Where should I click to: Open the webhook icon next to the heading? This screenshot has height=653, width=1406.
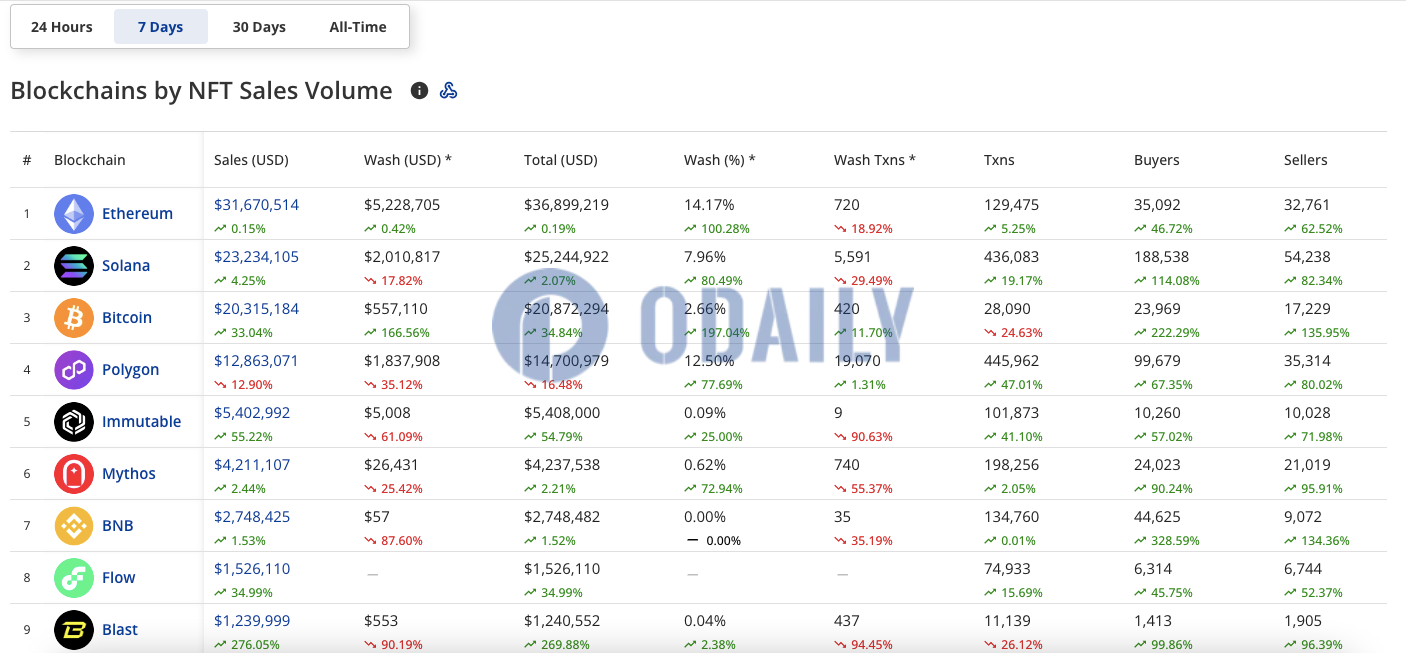(449, 91)
